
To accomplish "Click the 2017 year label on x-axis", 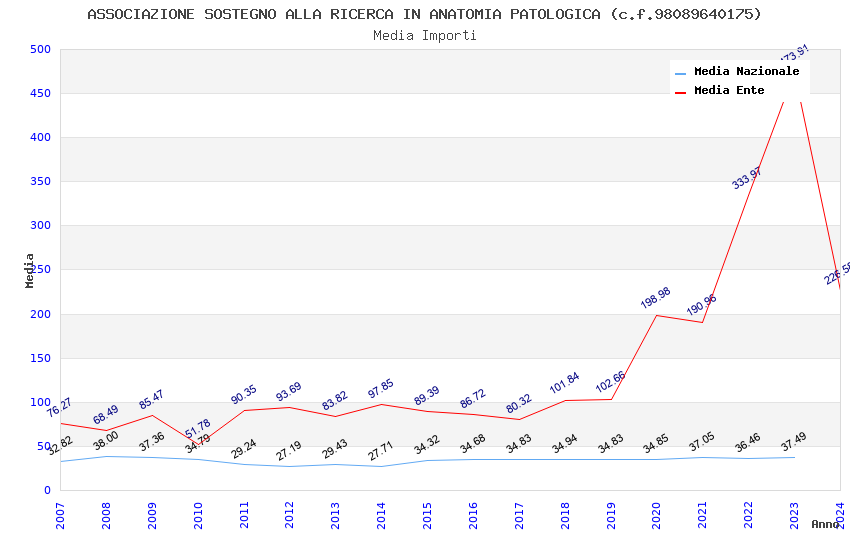I will 519,515.
